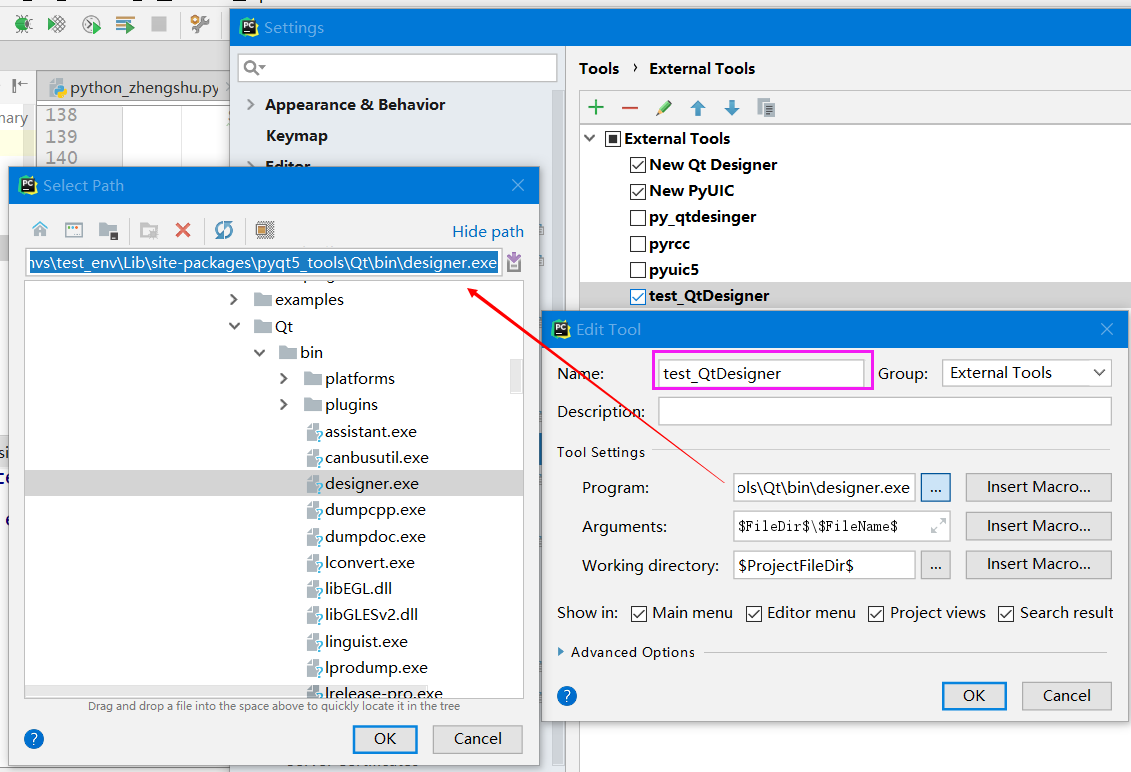Click the green plus Add tool icon

(596, 108)
